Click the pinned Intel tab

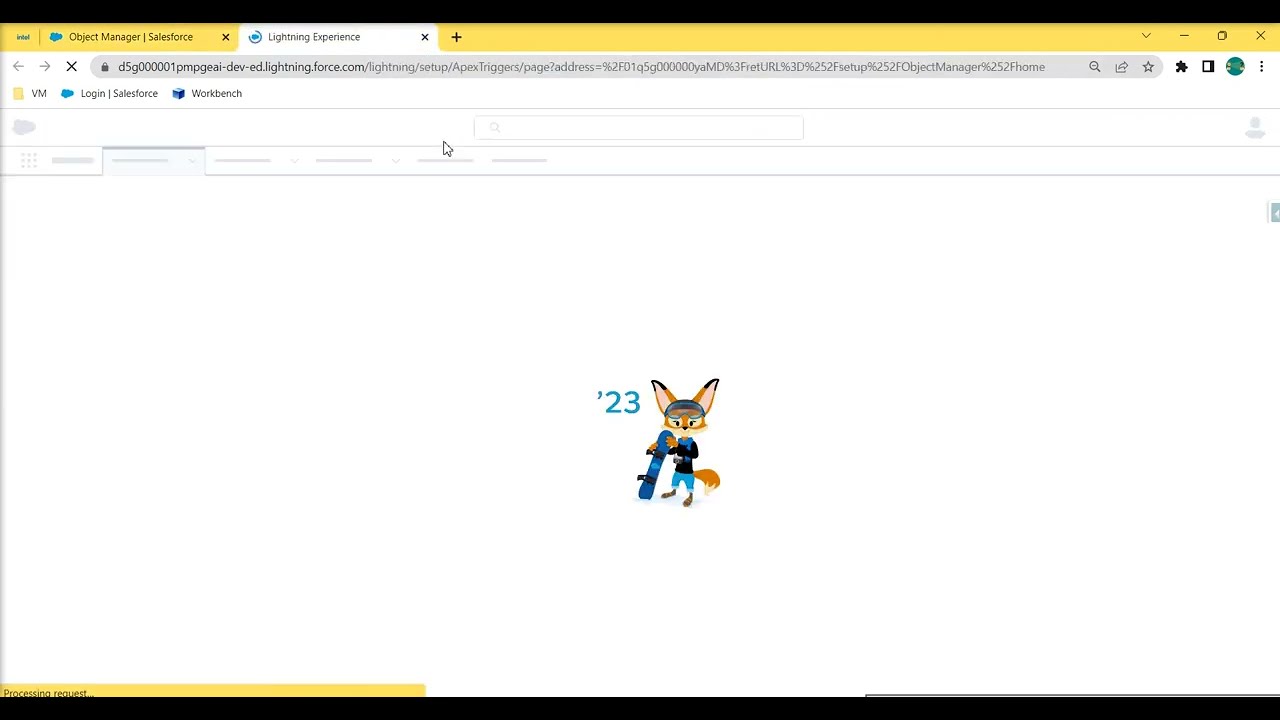point(23,37)
